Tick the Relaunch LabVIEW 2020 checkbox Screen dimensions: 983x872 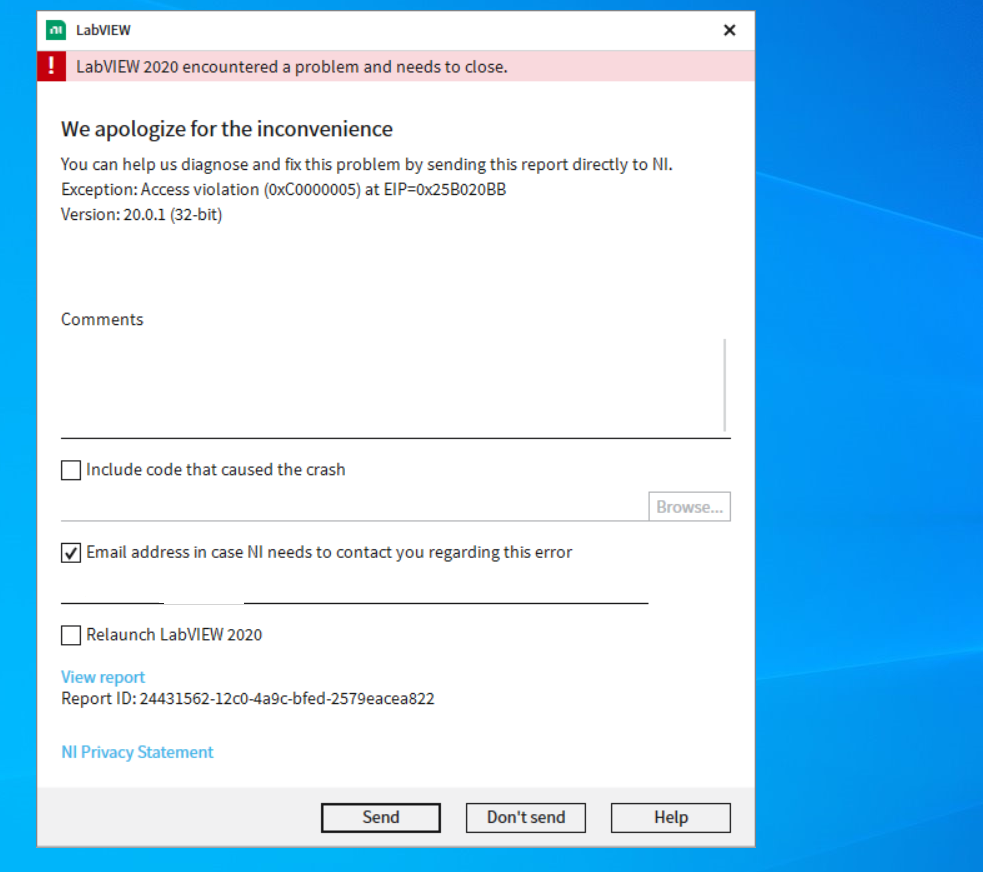[x=71, y=635]
